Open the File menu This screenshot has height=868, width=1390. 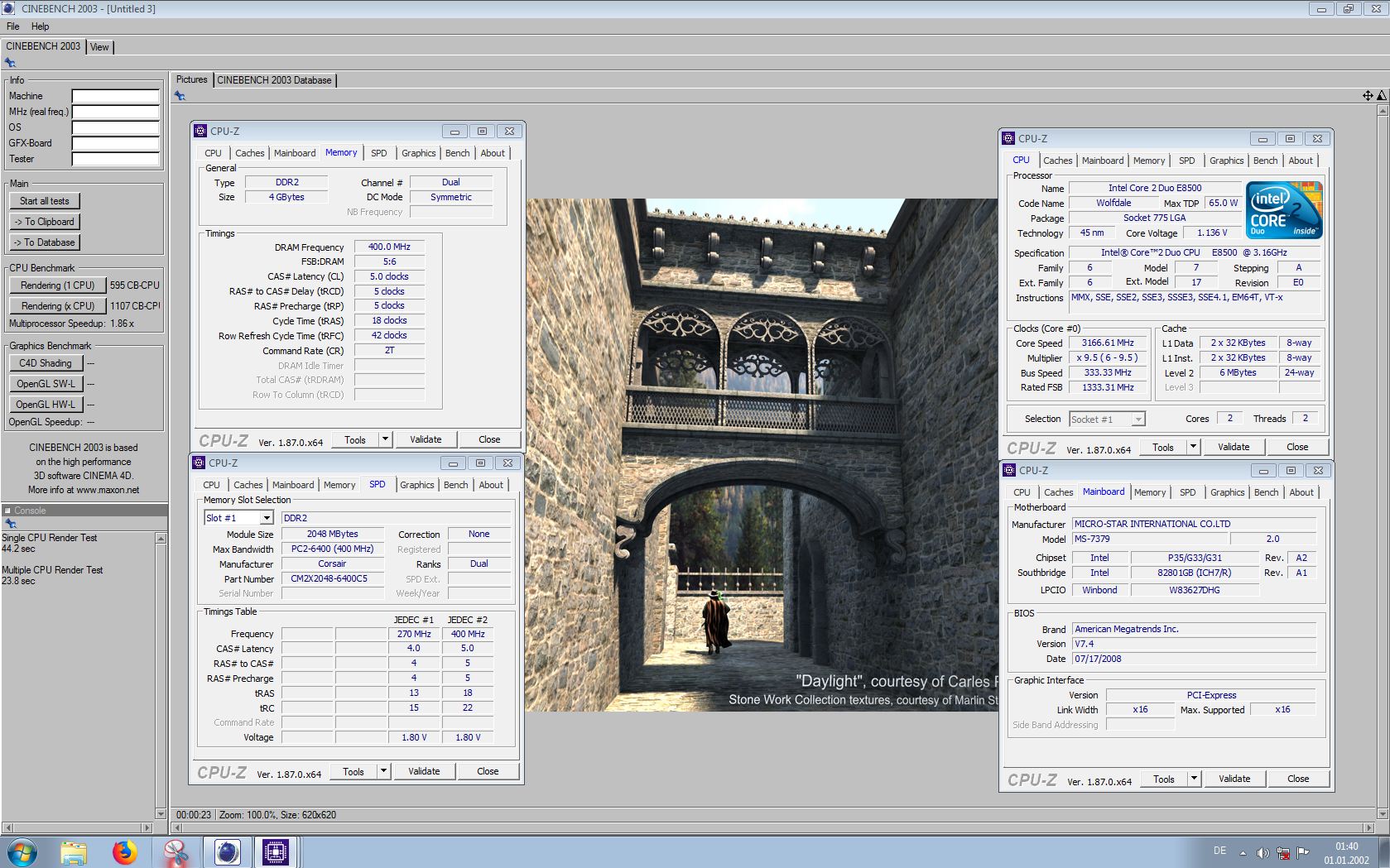[x=13, y=26]
